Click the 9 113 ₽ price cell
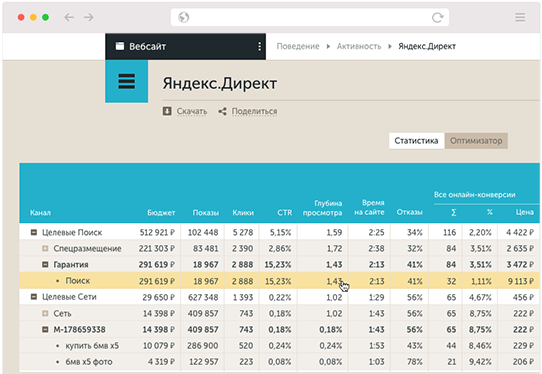Image resolution: width=542 pixels, height=374 pixels. point(521,281)
